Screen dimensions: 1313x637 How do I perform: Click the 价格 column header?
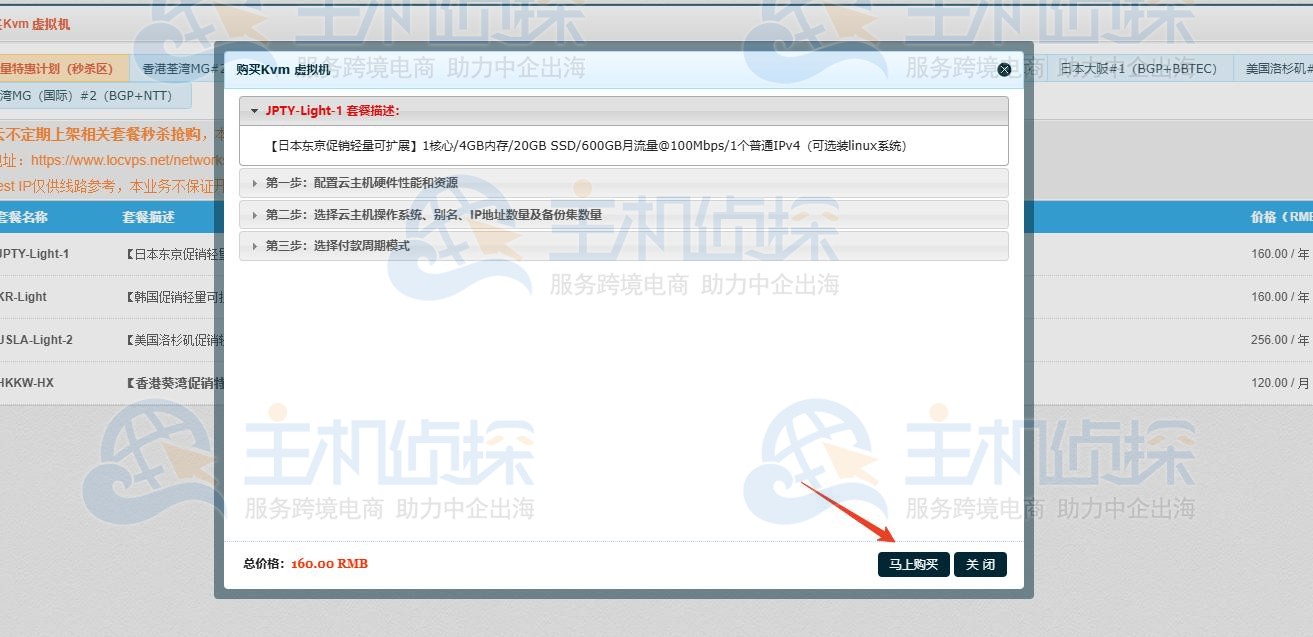(x=1281, y=217)
